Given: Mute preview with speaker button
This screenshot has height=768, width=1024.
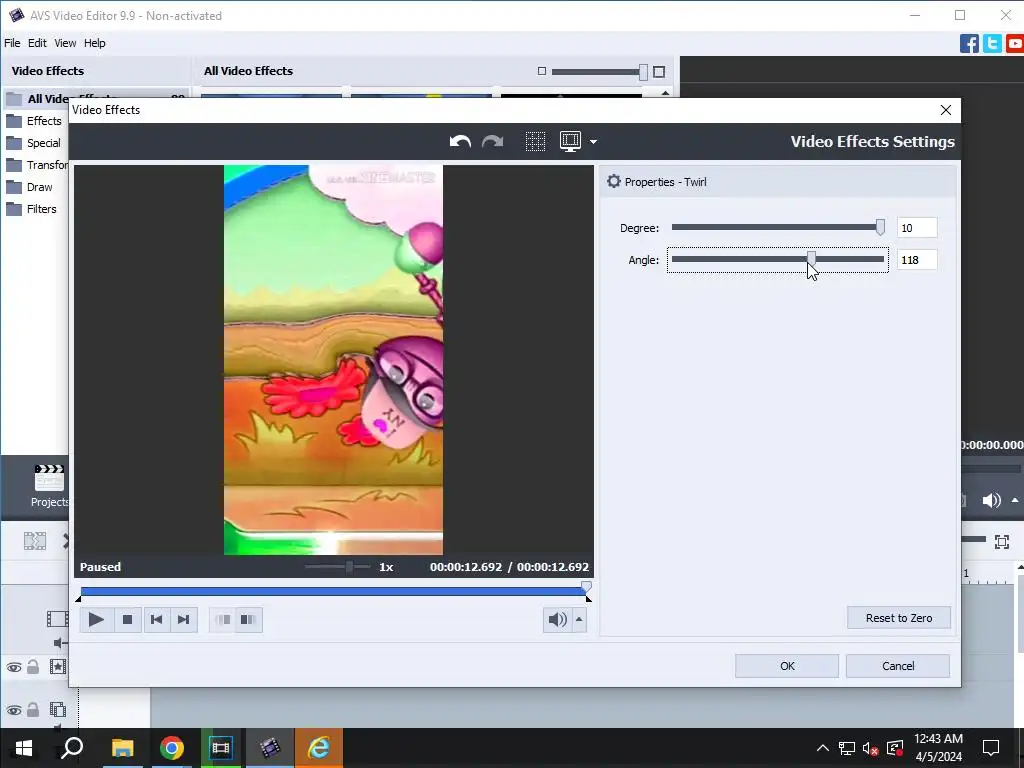Looking at the screenshot, I should [557, 620].
